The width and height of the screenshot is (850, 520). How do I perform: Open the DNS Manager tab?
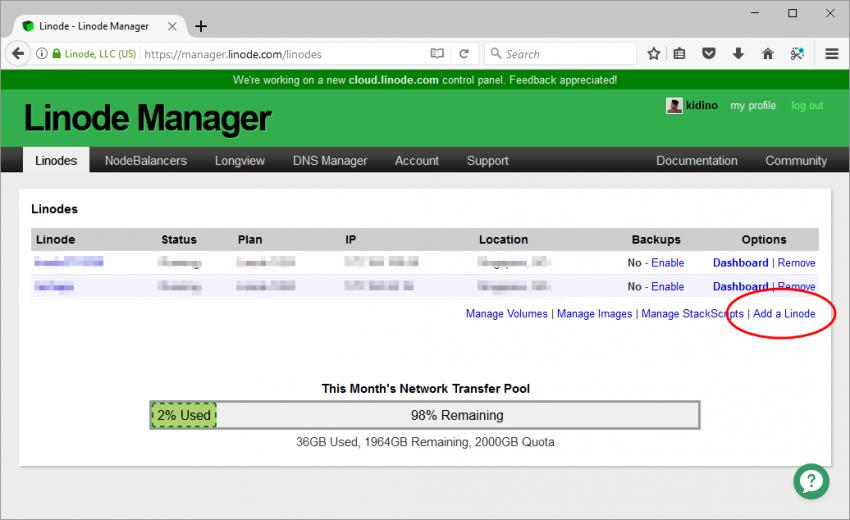(330, 160)
